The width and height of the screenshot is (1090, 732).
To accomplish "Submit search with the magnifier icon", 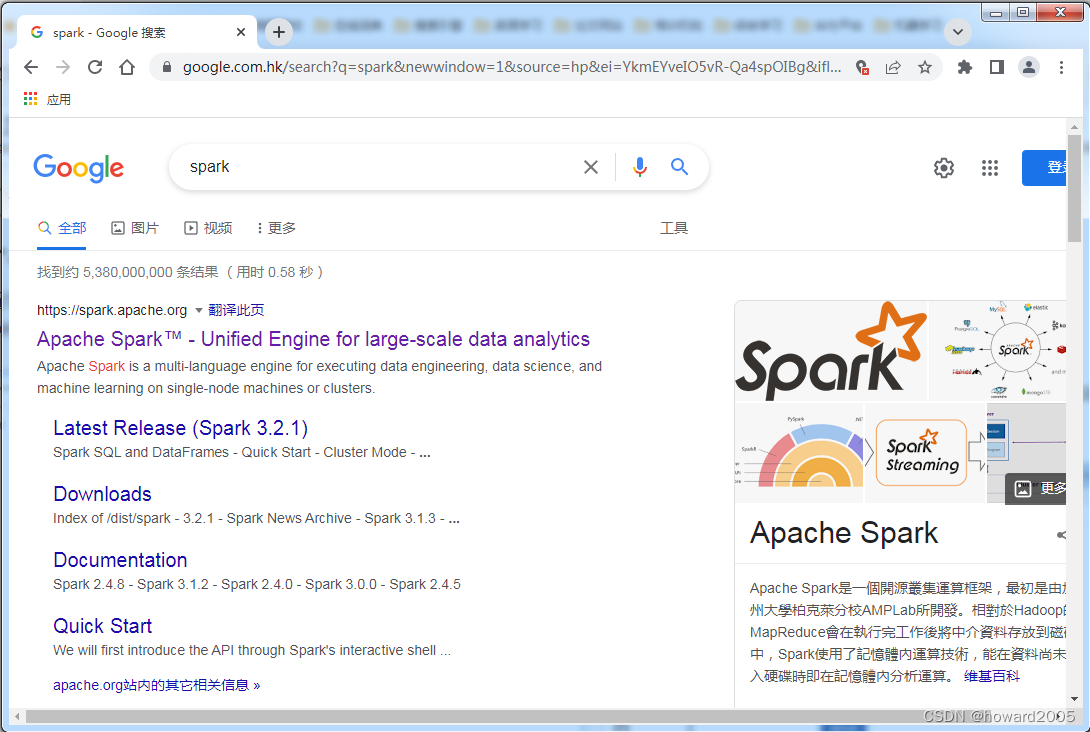I will [x=679, y=167].
